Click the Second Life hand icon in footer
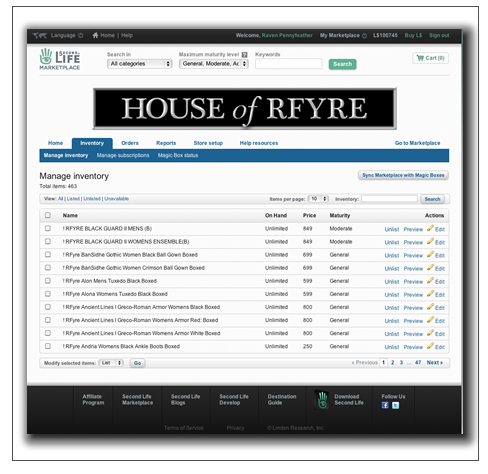The height and width of the screenshot is (474, 488). tap(322, 400)
